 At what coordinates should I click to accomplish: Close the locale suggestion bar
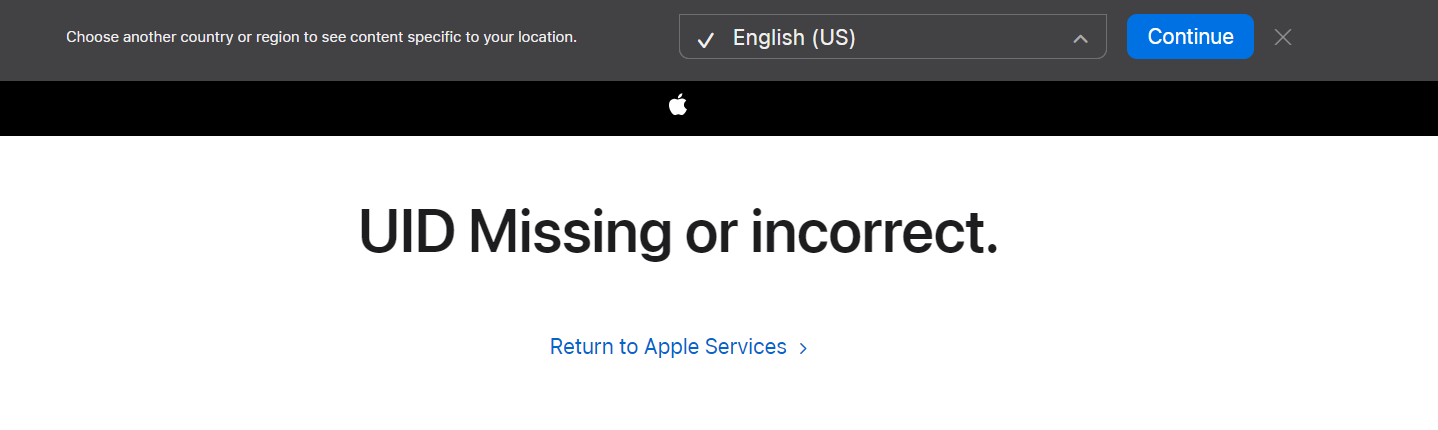tap(1283, 37)
